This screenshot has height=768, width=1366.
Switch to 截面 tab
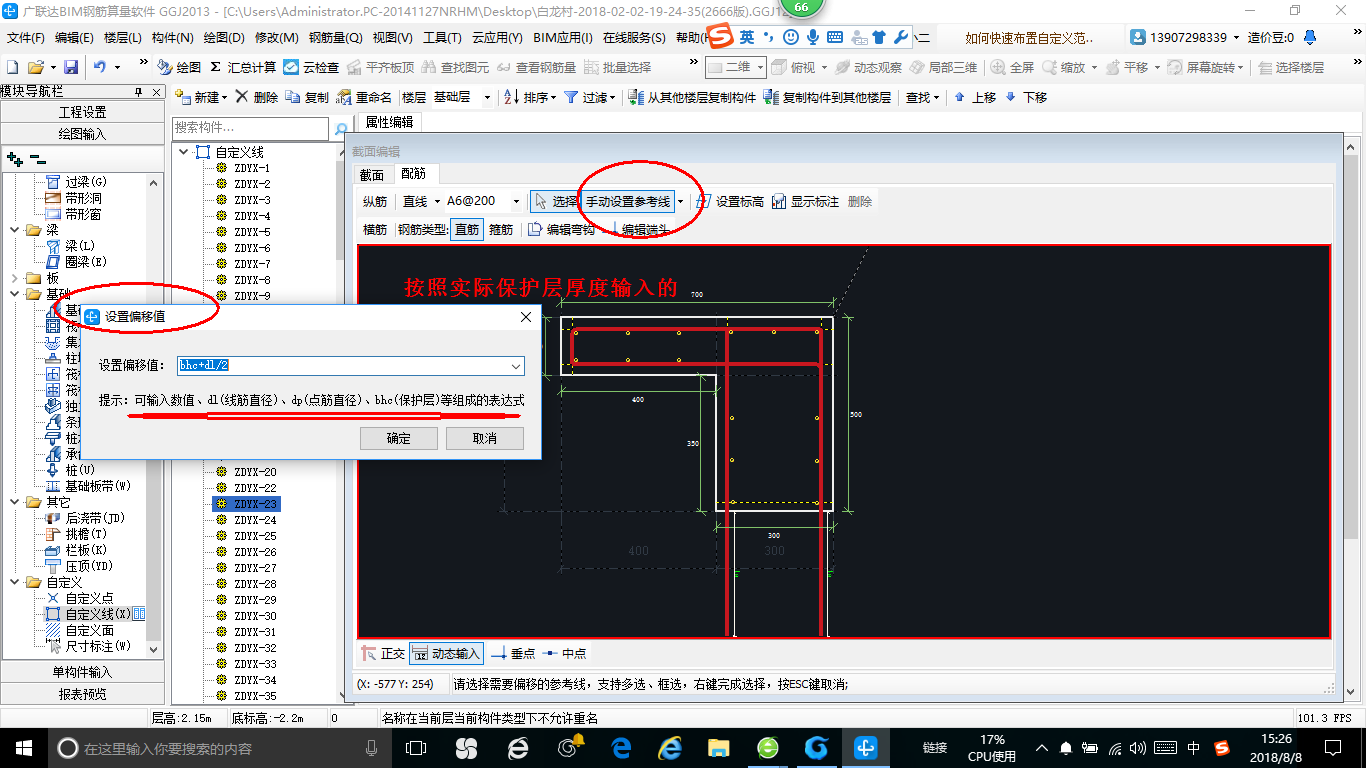click(372, 174)
